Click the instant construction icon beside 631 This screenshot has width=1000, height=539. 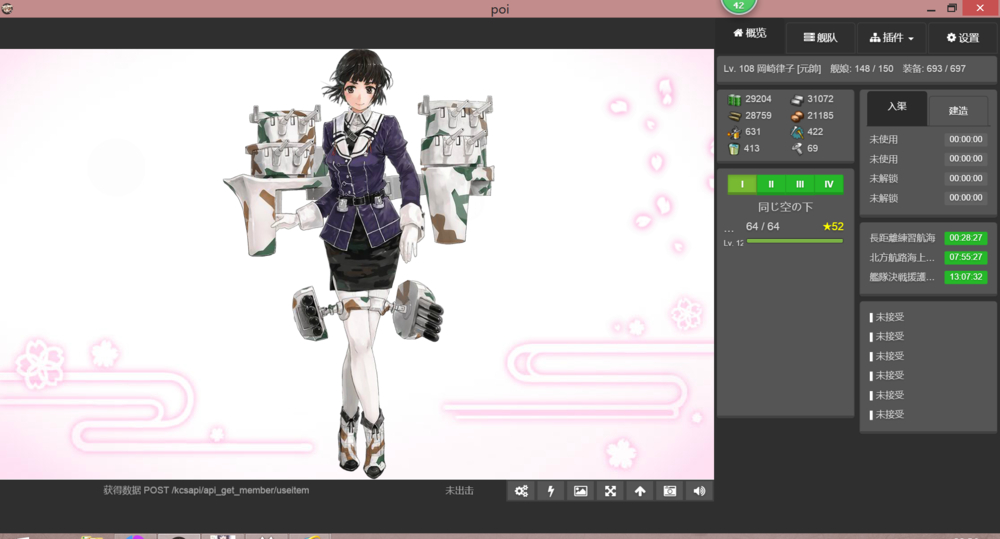tap(734, 132)
